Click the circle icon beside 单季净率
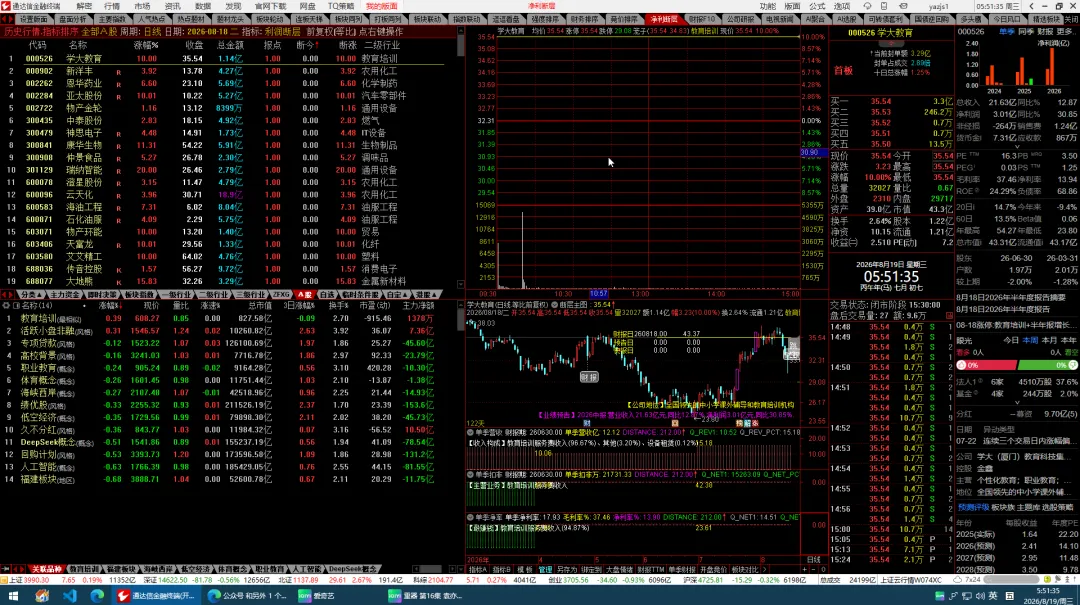The width and height of the screenshot is (1080, 605). [x=470, y=517]
